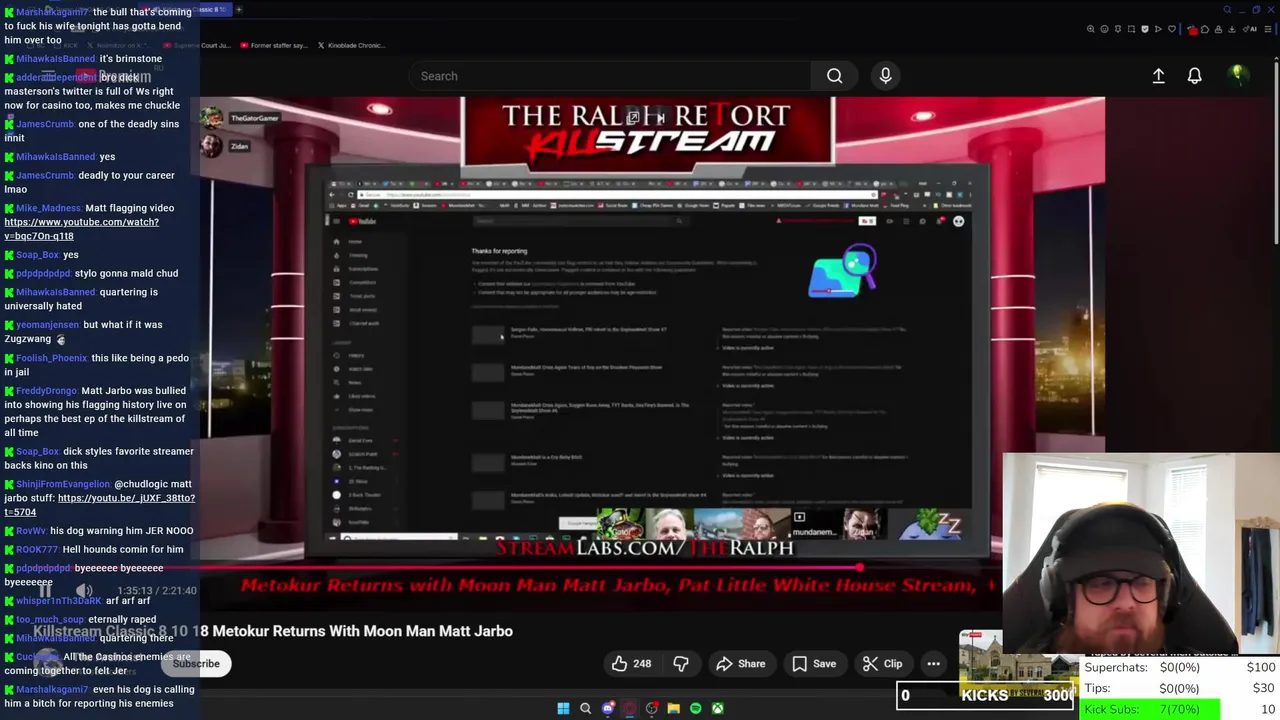Click username Foolish_Phoenix in chat

coord(52,358)
